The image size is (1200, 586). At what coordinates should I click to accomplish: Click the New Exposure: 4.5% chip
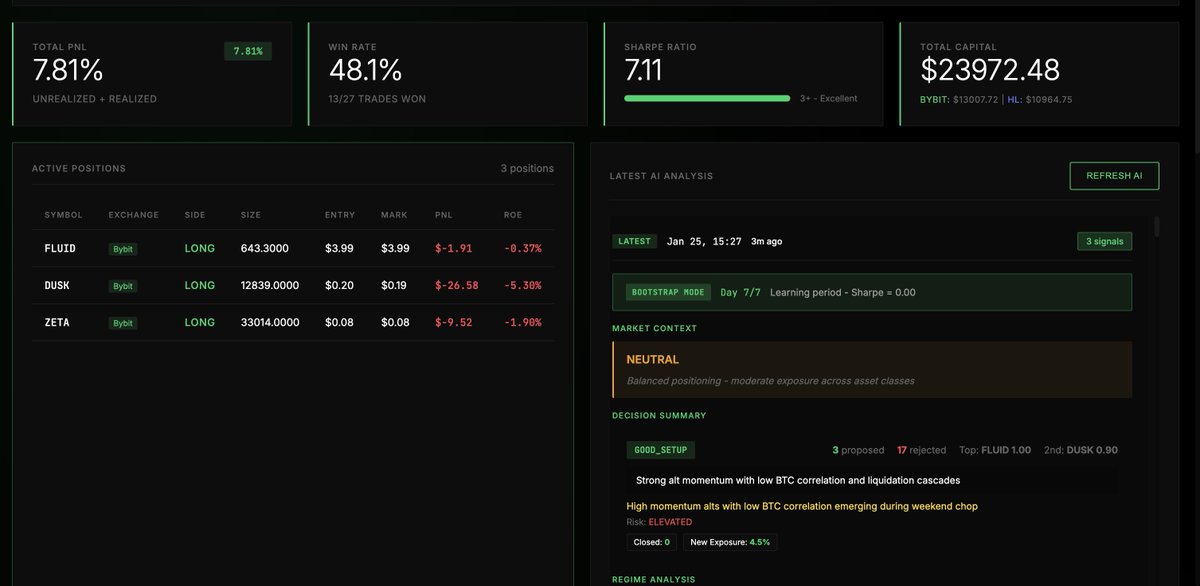(x=732, y=542)
